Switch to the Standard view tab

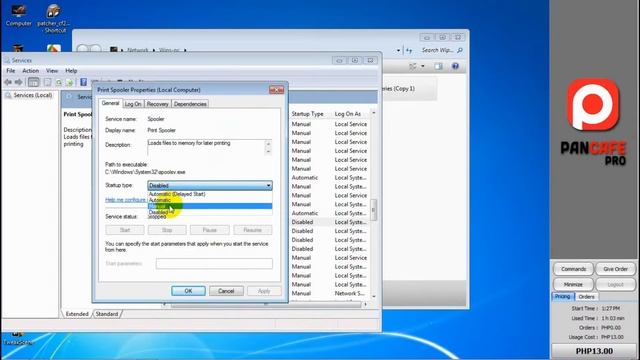(x=107, y=314)
